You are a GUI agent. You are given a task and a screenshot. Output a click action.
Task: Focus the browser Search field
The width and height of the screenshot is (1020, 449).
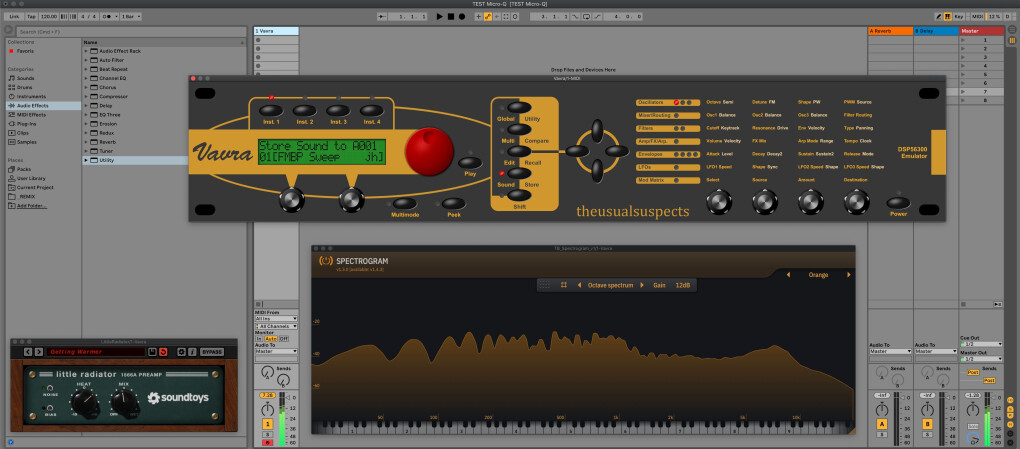[x=130, y=31]
